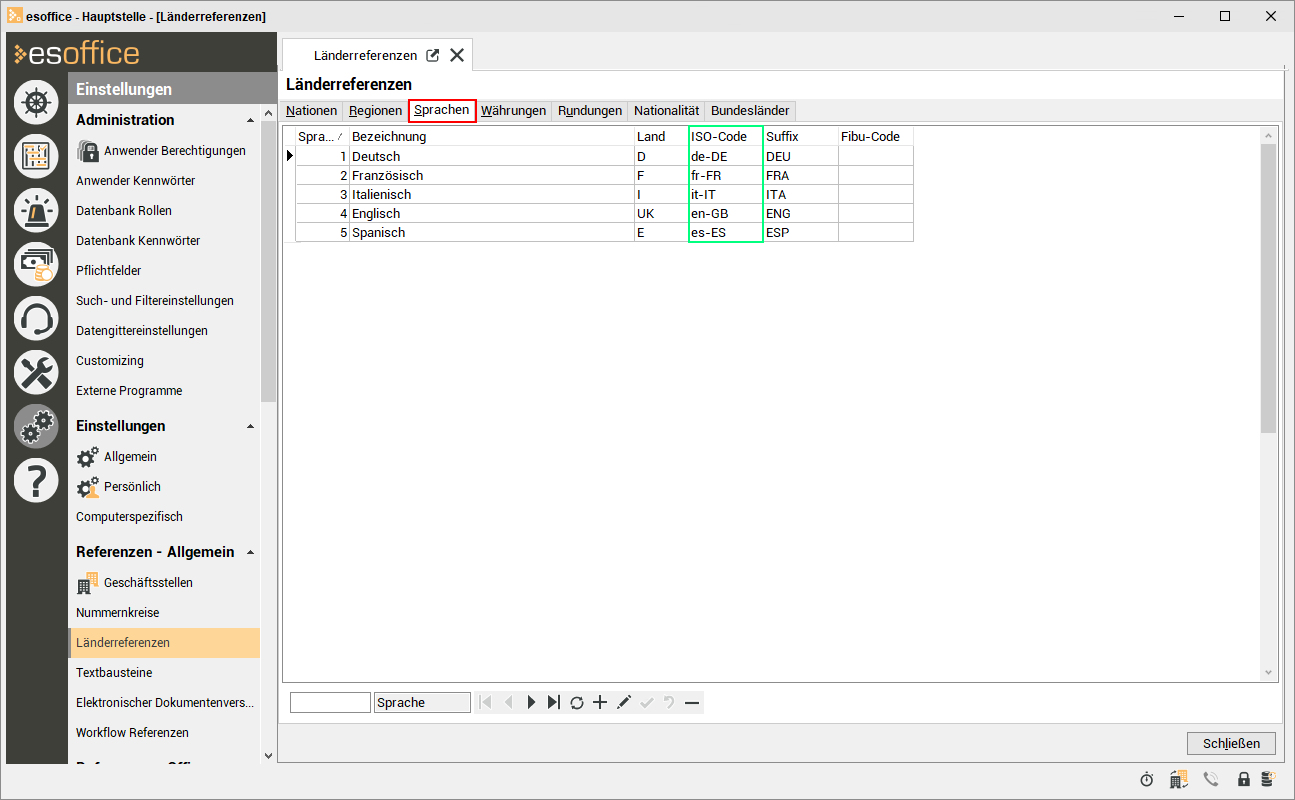Select Länderreferenzen in the sidebar
The width and height of the screenshot is (1295, 800).
click(x=164, y=643)
